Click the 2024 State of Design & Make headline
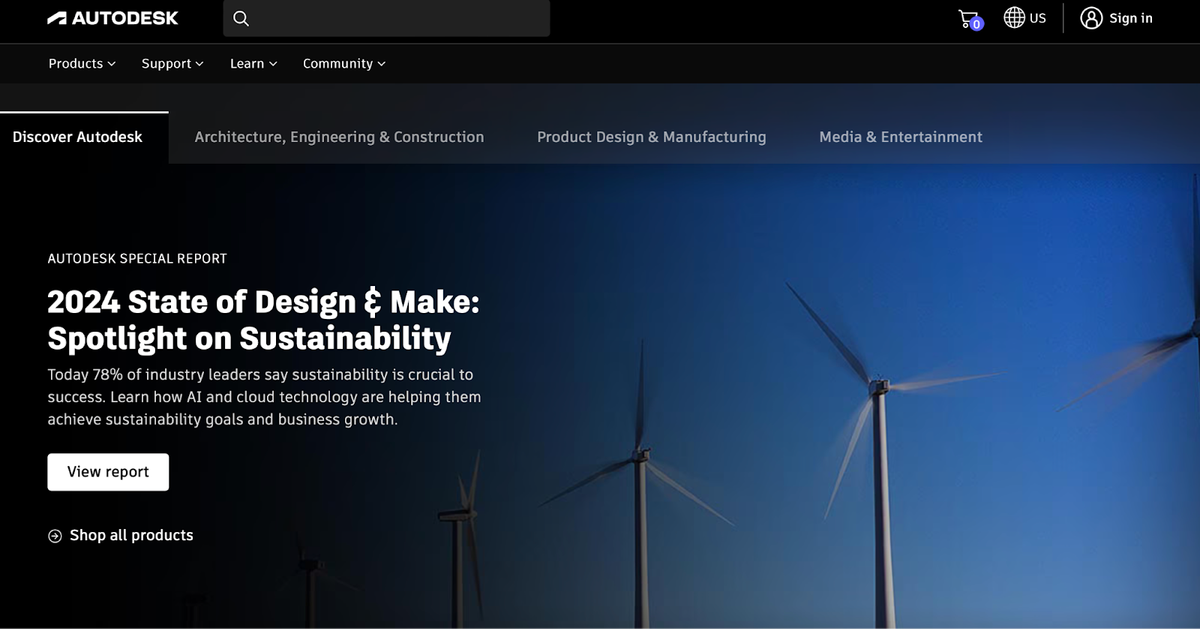Viewport: 1200px width, 629px height. pos(264,320)
